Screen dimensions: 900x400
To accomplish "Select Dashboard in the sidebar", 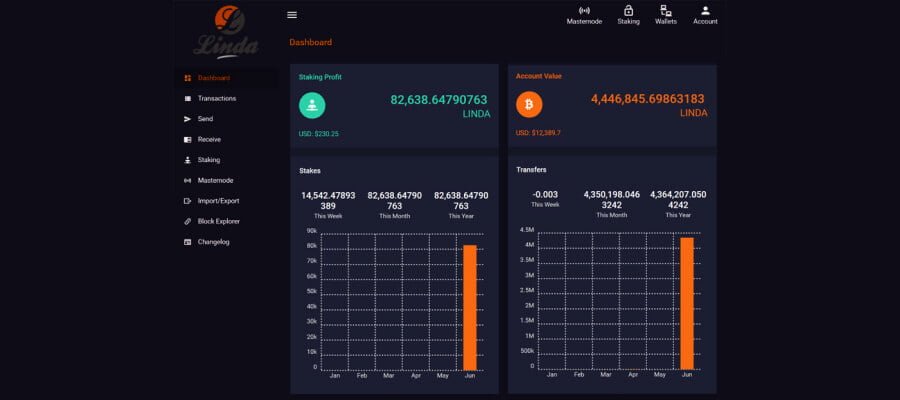I will point(213,78).
